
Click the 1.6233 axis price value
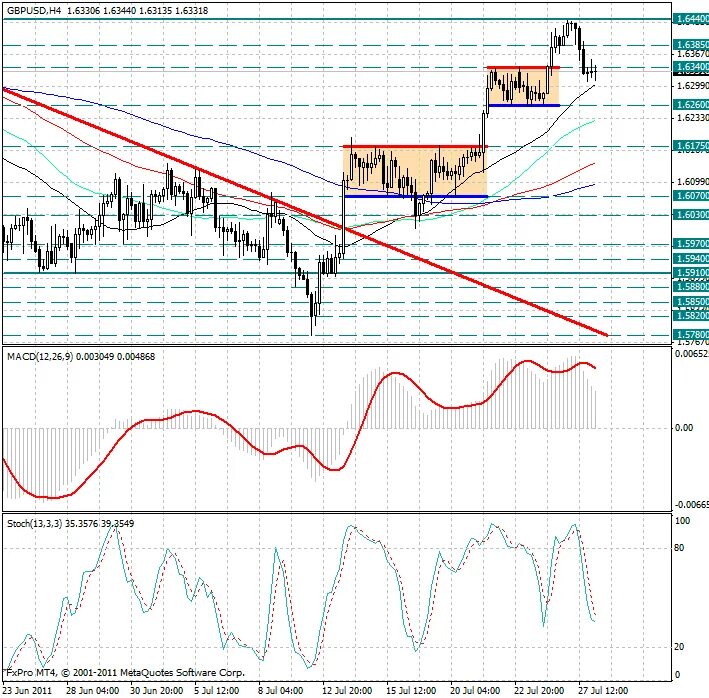click(x=692, y=118)
